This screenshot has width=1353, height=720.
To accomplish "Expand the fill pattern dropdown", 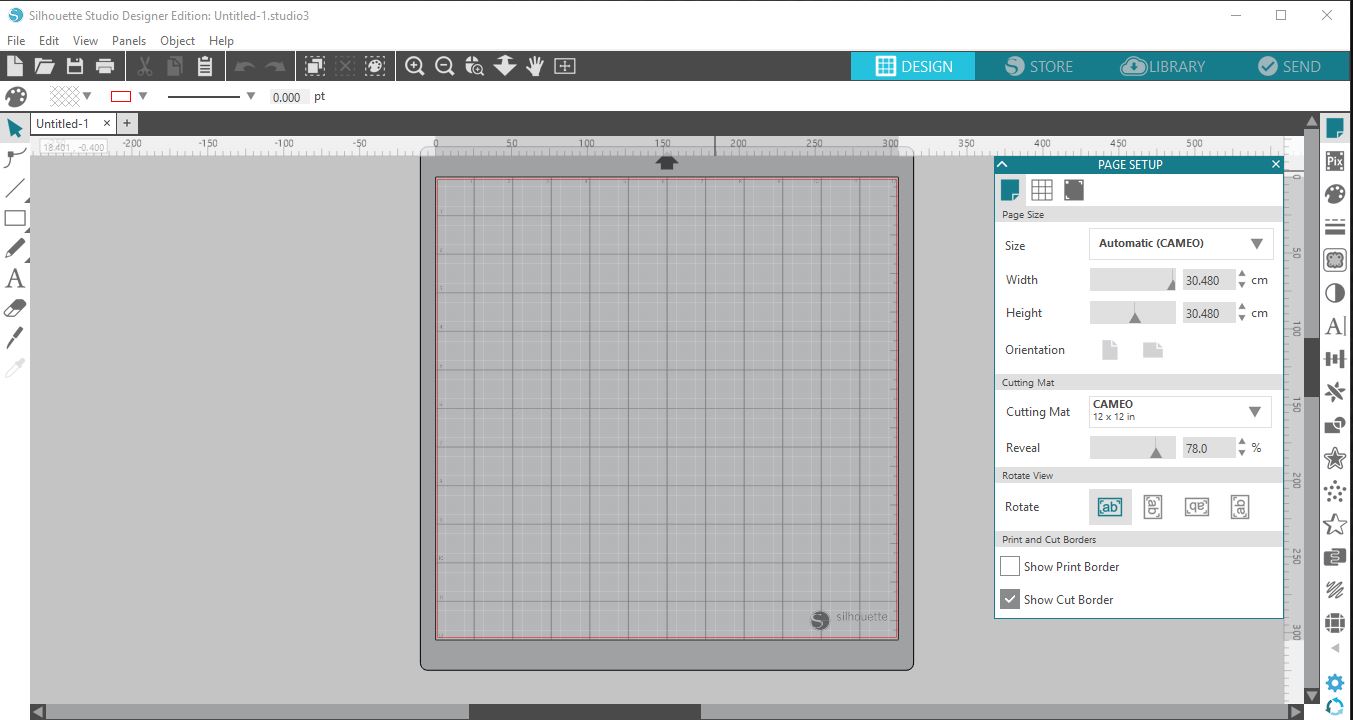I will (x=87, y=96).
